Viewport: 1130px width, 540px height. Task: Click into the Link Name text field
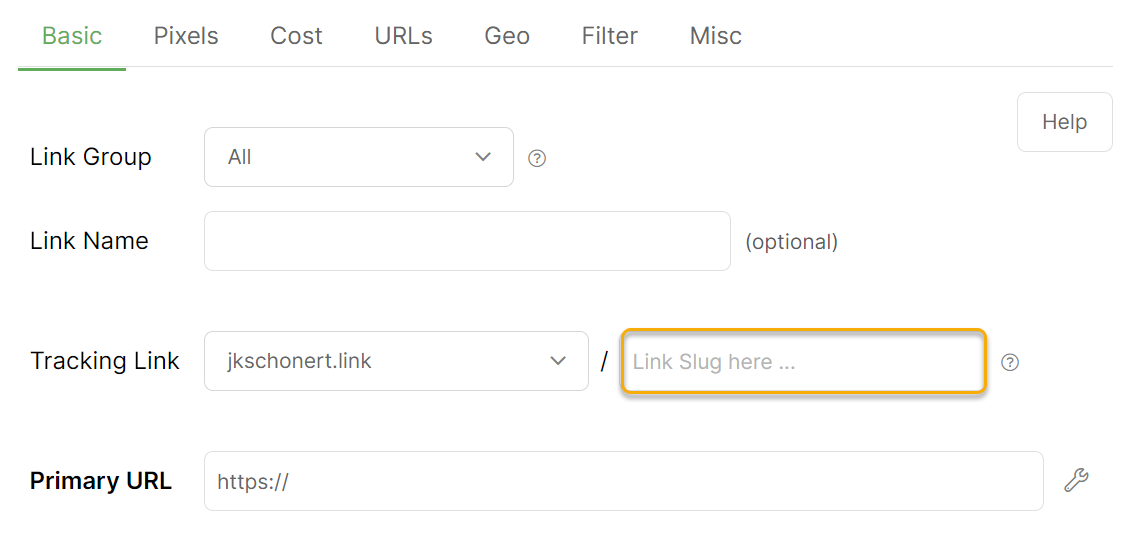[x=467, y=241]
